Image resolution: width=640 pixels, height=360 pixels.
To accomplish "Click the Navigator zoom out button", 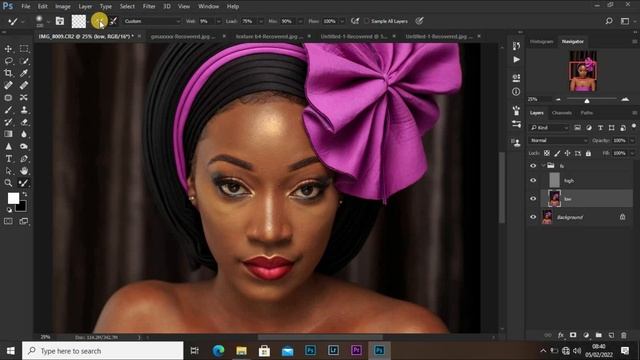I will tap(558, 99).
